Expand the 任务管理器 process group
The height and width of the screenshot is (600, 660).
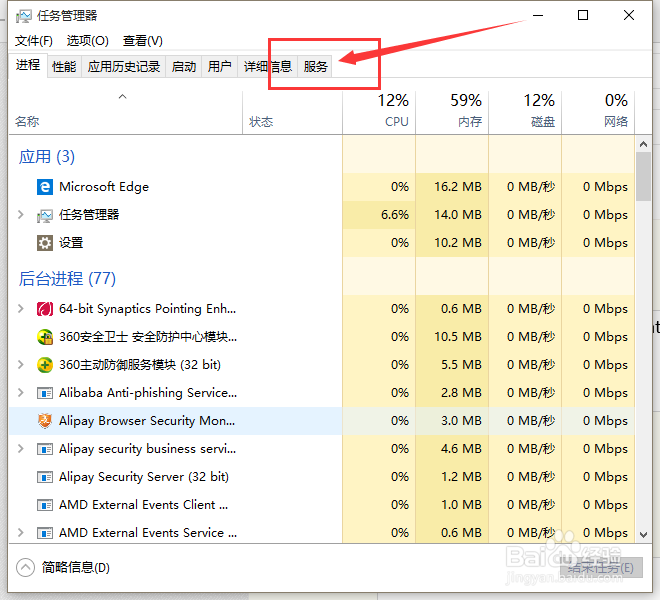[20, 215]
